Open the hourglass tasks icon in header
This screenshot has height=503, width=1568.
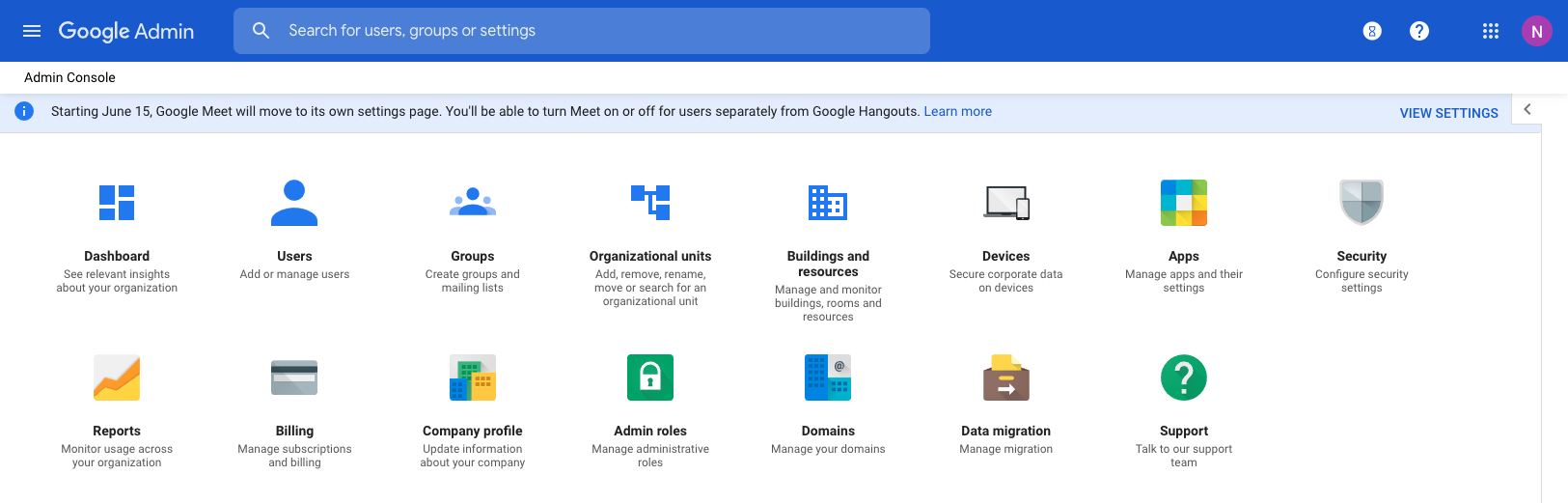pos(1372,31)
